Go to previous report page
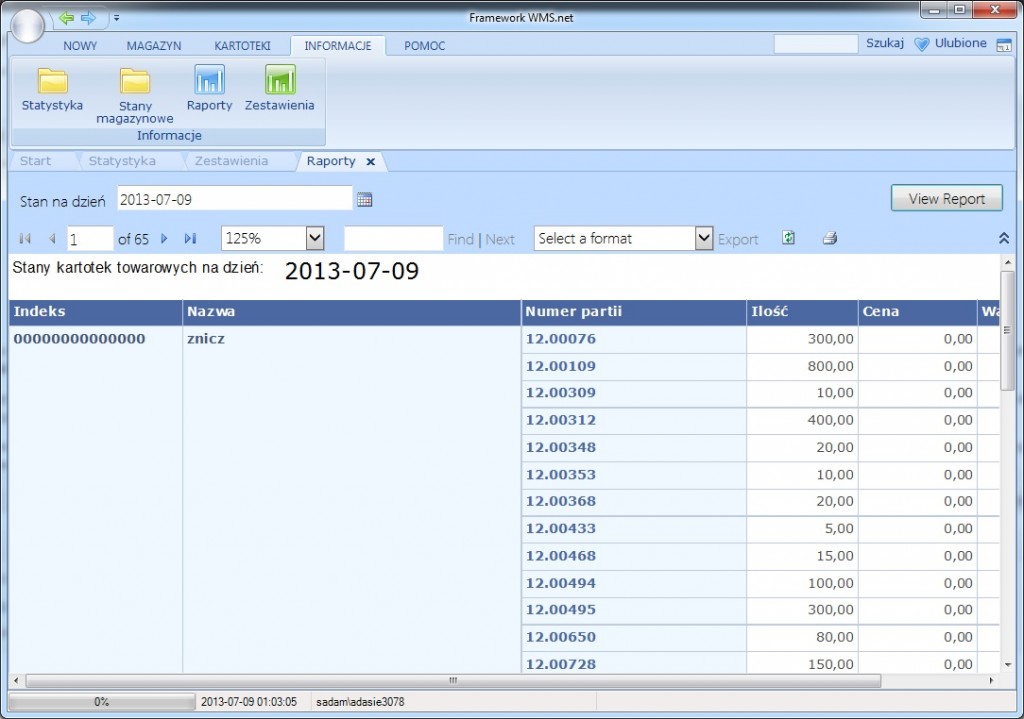1024x719 pixels. pos(52,239)
